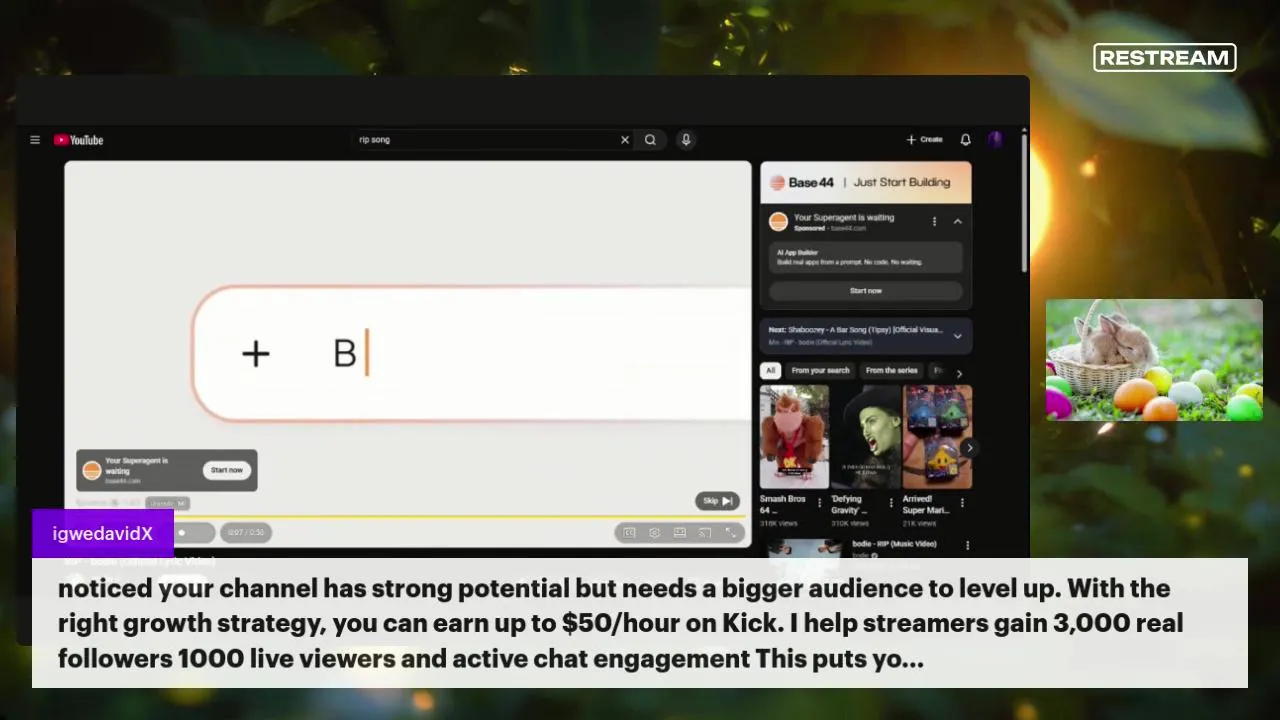Click the yellow ad progress bar
The height and width of the screenshot is (720, 1280).
pyautogui.click(x=408, y=517)
